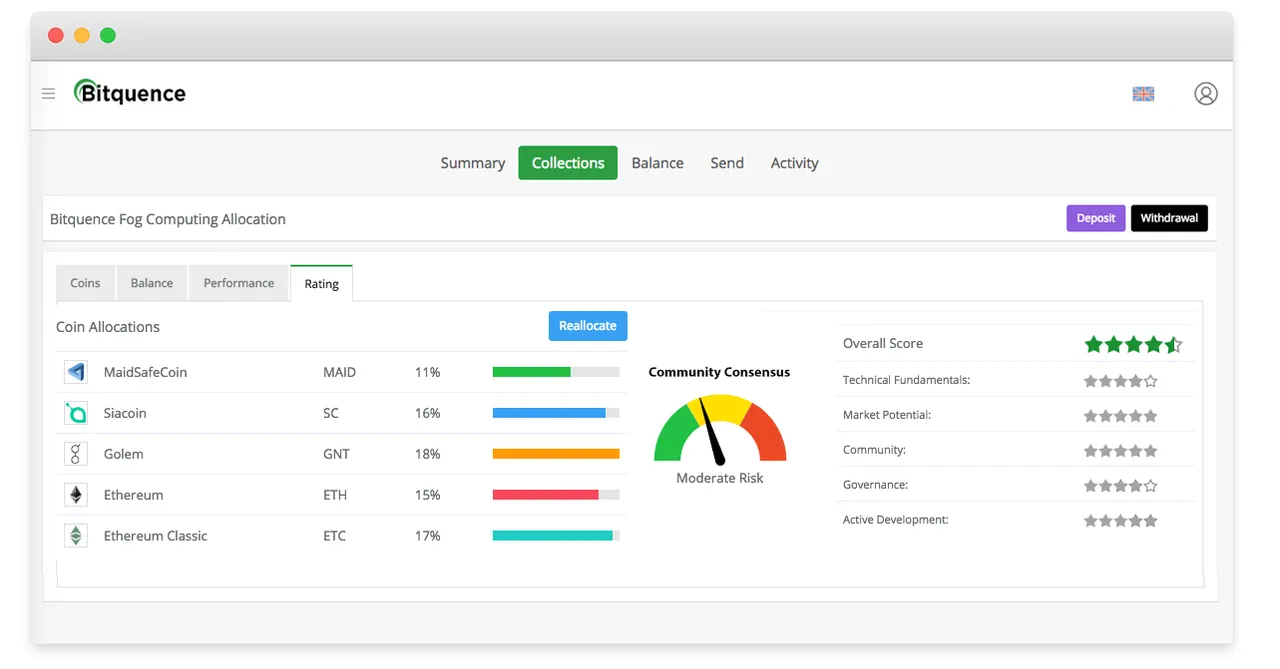Click the purple Deposit button
This screenshot has height=669, width=1280.
click(1096, 218)
